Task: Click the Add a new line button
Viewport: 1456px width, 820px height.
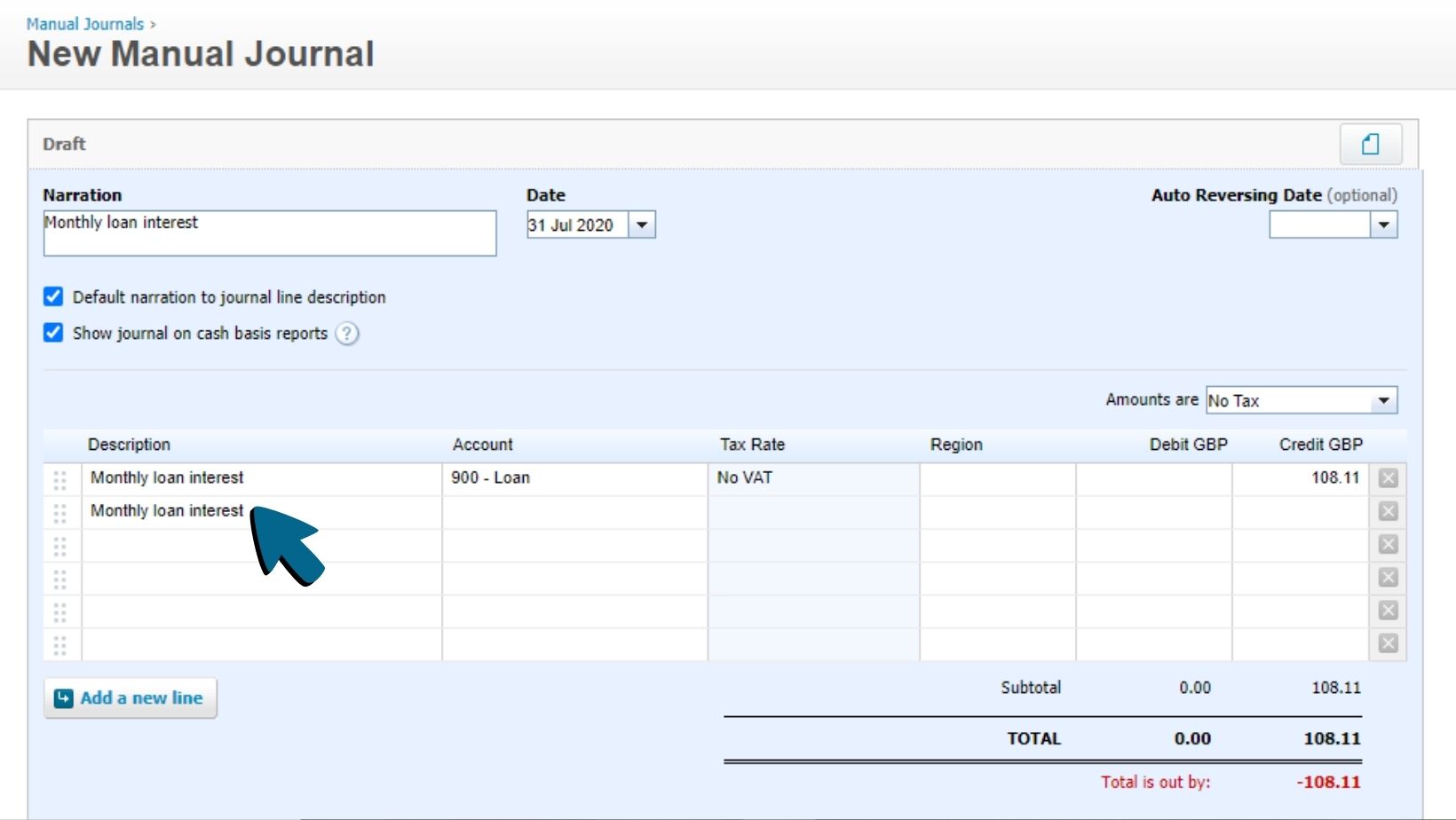Action: [130, 698]
